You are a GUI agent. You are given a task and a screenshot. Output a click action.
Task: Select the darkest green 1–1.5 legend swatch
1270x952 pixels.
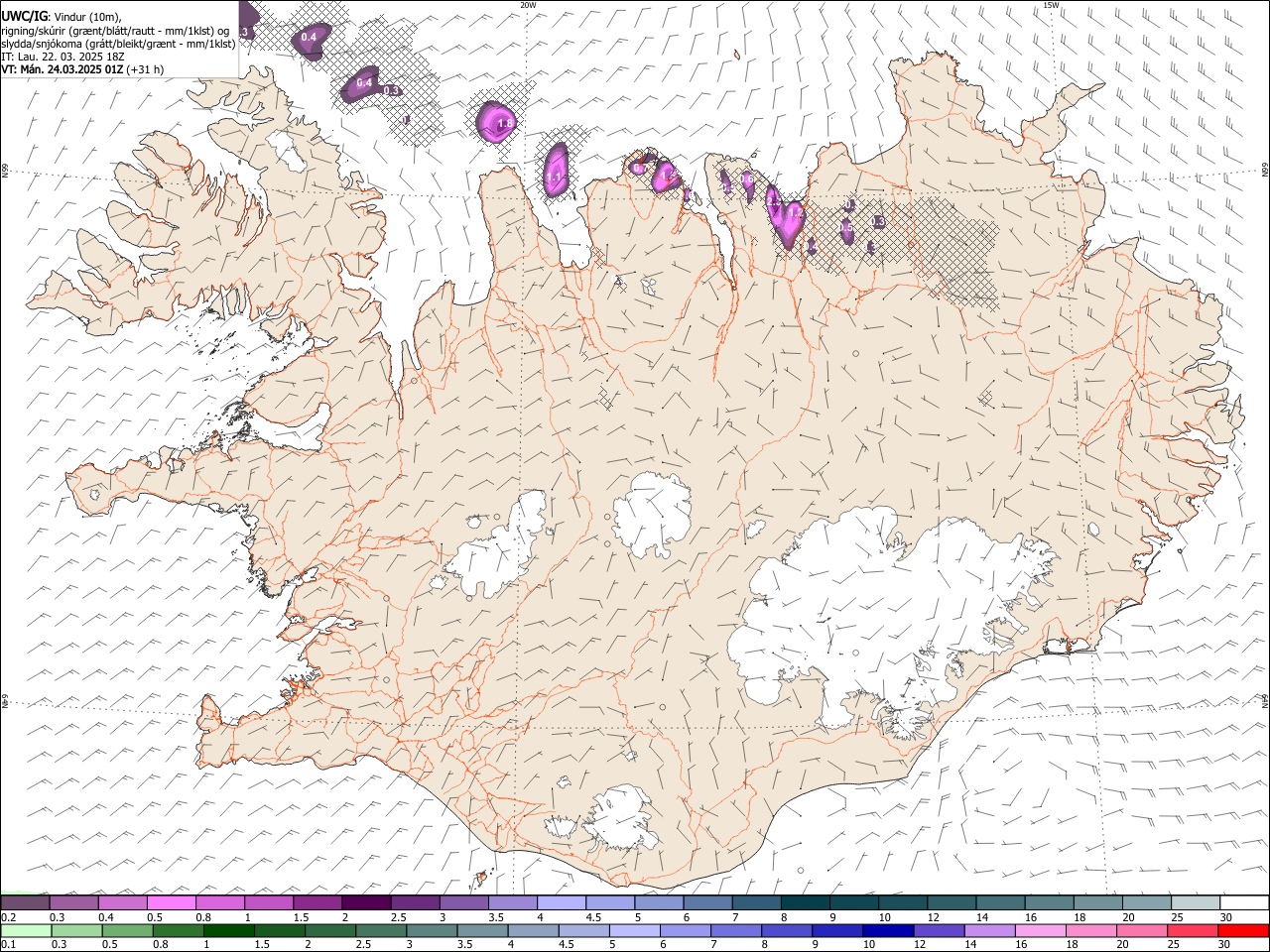click(228, 930)
